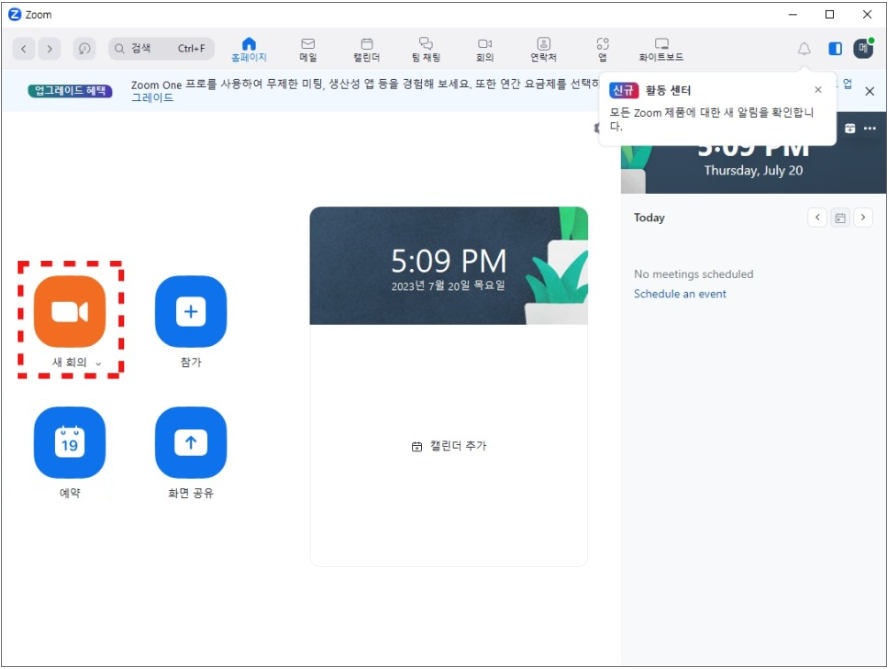Close the Activity Center (활동 센터) popup
Viewport: 889px width, 669px height.
(x=818, y=90)
